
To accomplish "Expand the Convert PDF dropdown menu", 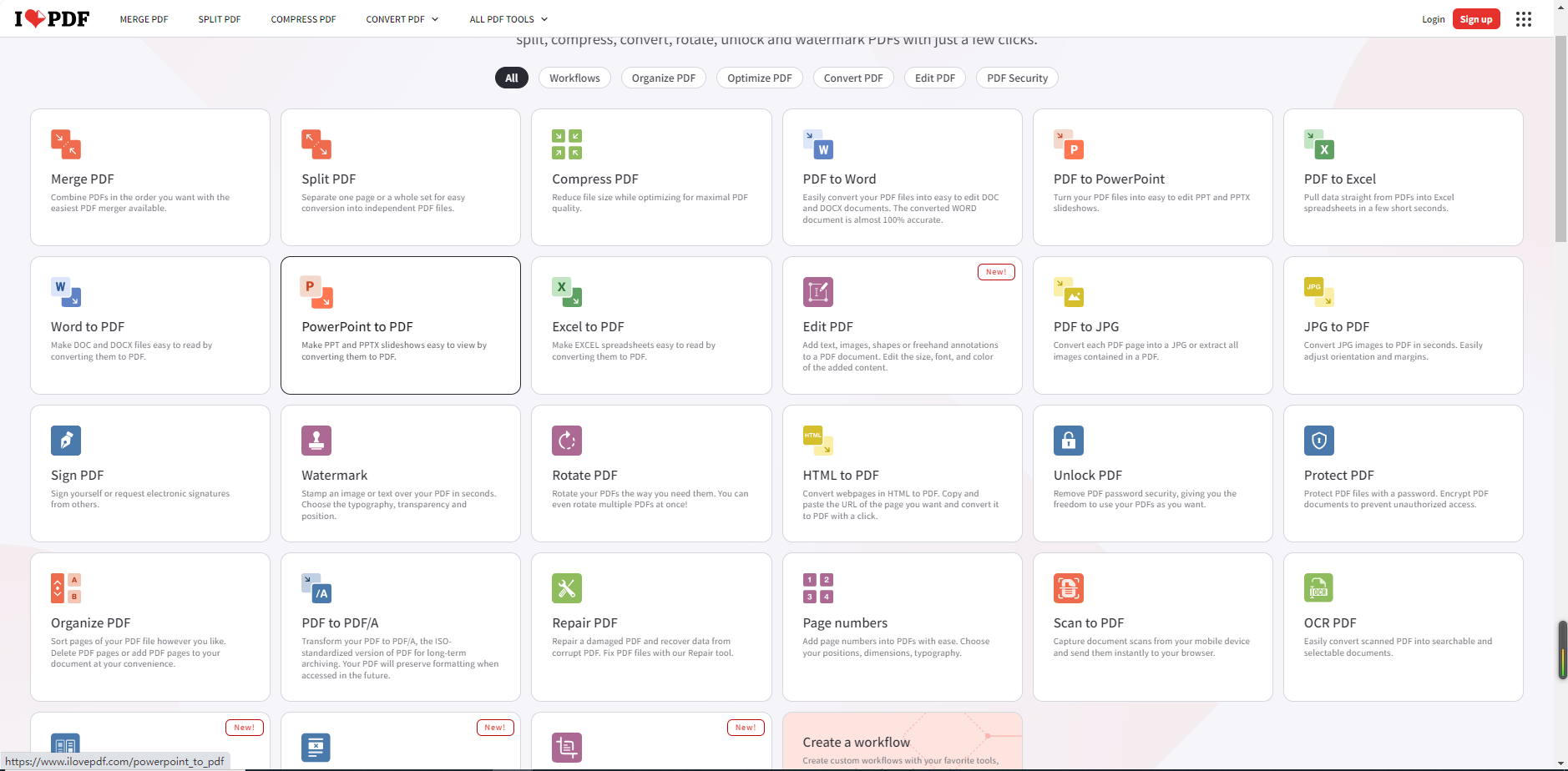I will pyautogui.click(x=402, y=19).
